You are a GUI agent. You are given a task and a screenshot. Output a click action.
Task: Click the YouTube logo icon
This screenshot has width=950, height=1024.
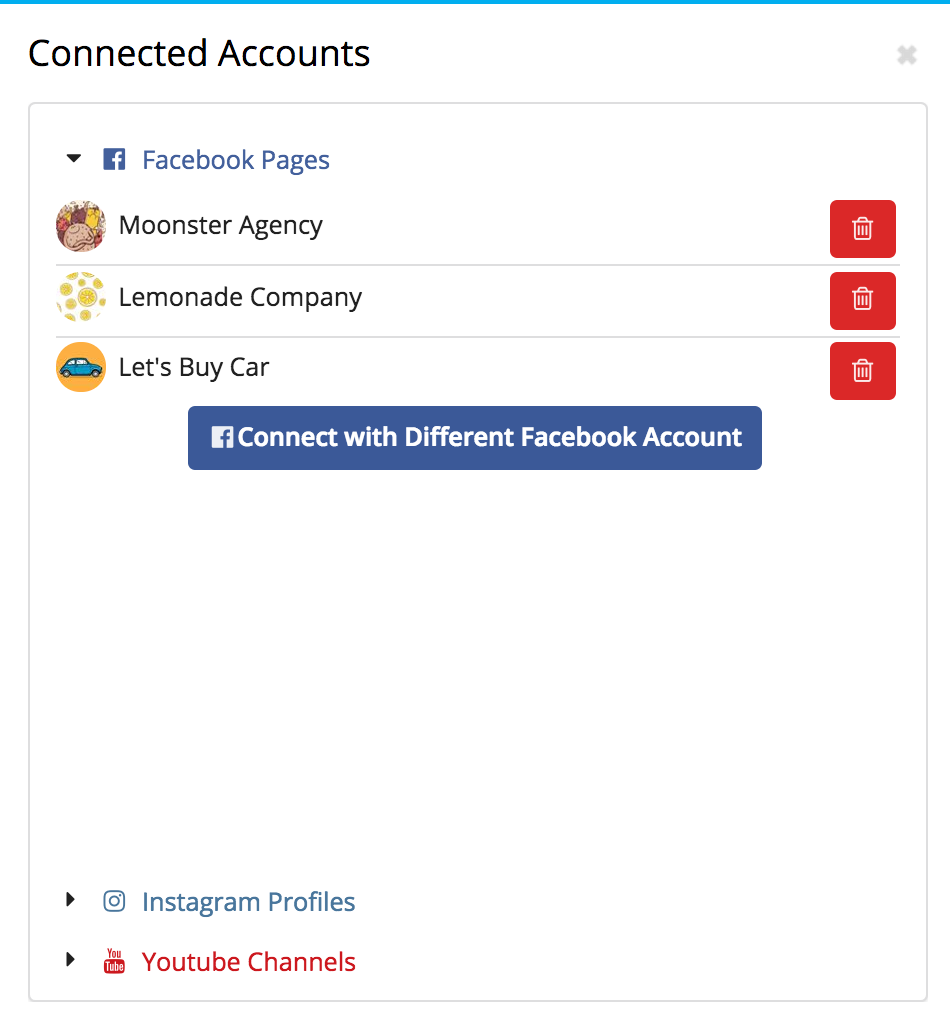(x=114, y=961)
